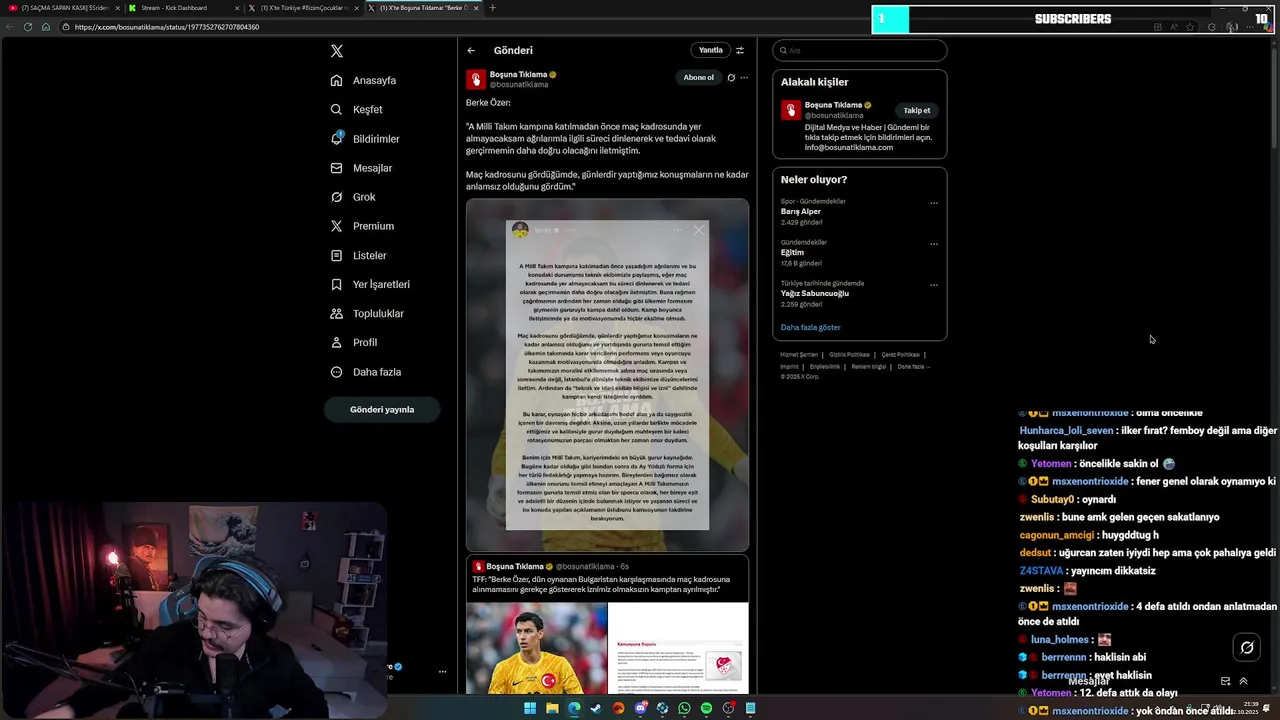Open Keşfet search page
The height and width of the screenshot is (720, 1280).
(357, 109)
